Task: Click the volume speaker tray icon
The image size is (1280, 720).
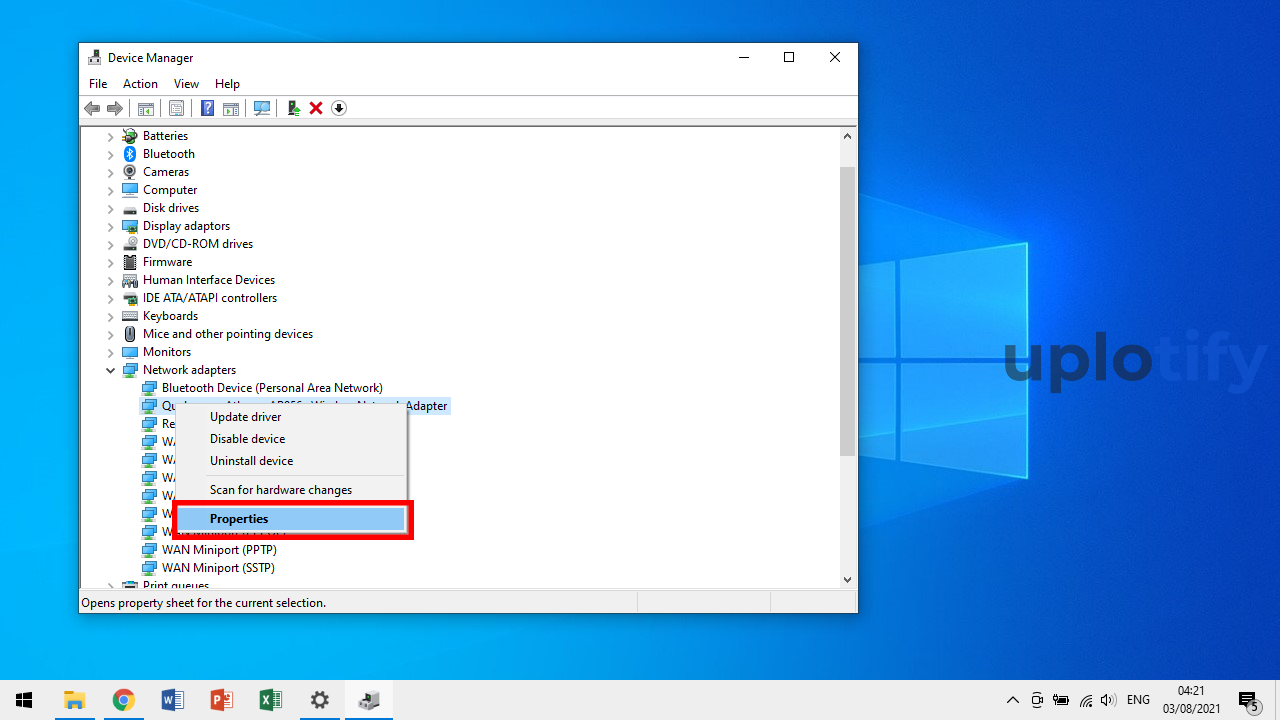Action: tap(1108, 700)
